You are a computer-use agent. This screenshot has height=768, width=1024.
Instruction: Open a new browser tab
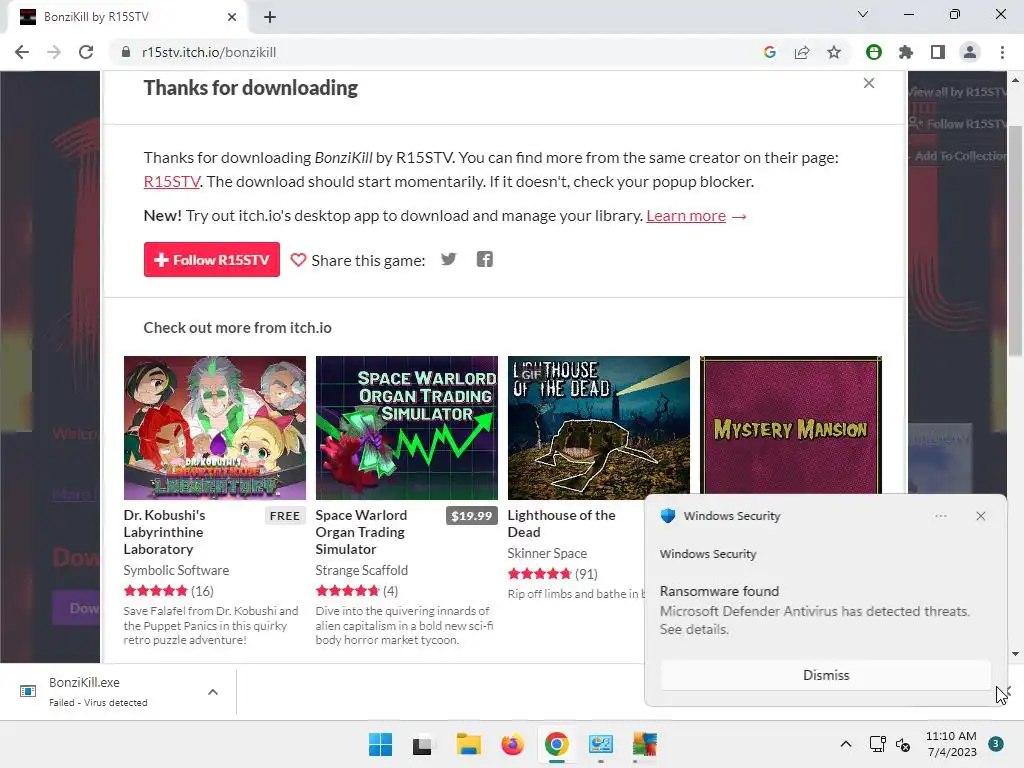point(270,17)
